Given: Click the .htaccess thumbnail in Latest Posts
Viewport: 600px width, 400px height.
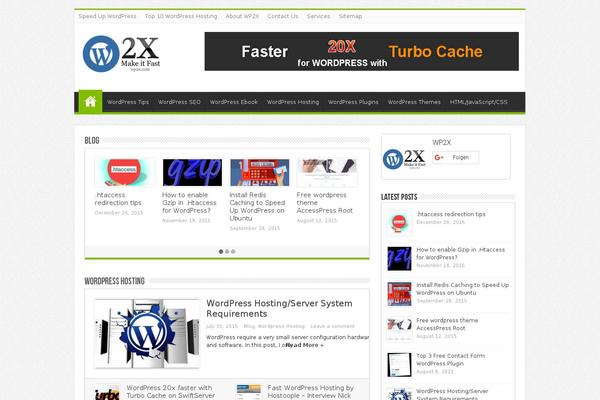Looking at the screenshot, I should (399, 223).
